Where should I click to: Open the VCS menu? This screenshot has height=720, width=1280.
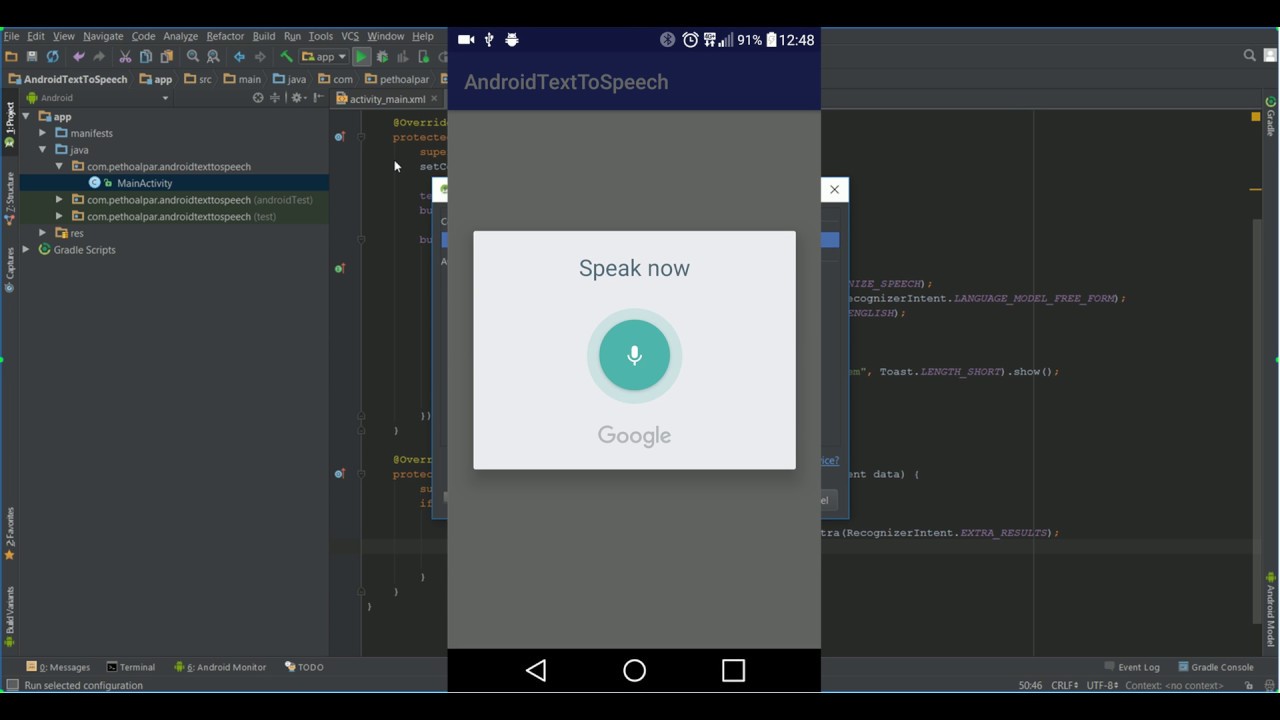point(350,36)
